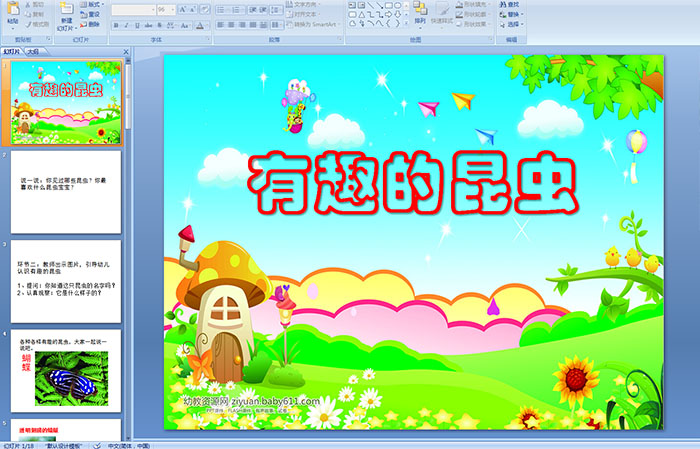Toggle Italic formatting
700x449 pixels.
pos(124,23)
